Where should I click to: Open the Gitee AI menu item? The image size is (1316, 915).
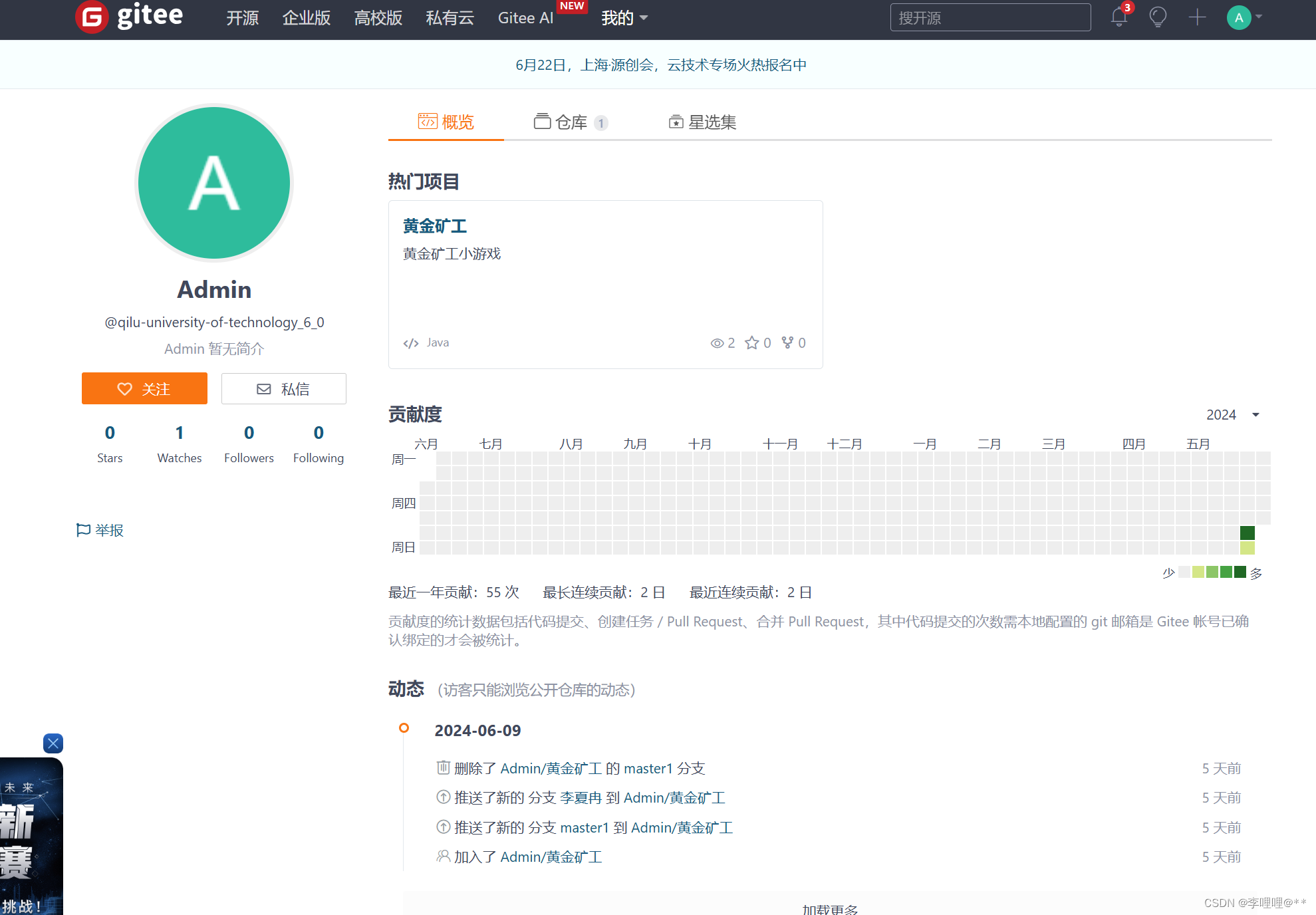coord(525,18)
